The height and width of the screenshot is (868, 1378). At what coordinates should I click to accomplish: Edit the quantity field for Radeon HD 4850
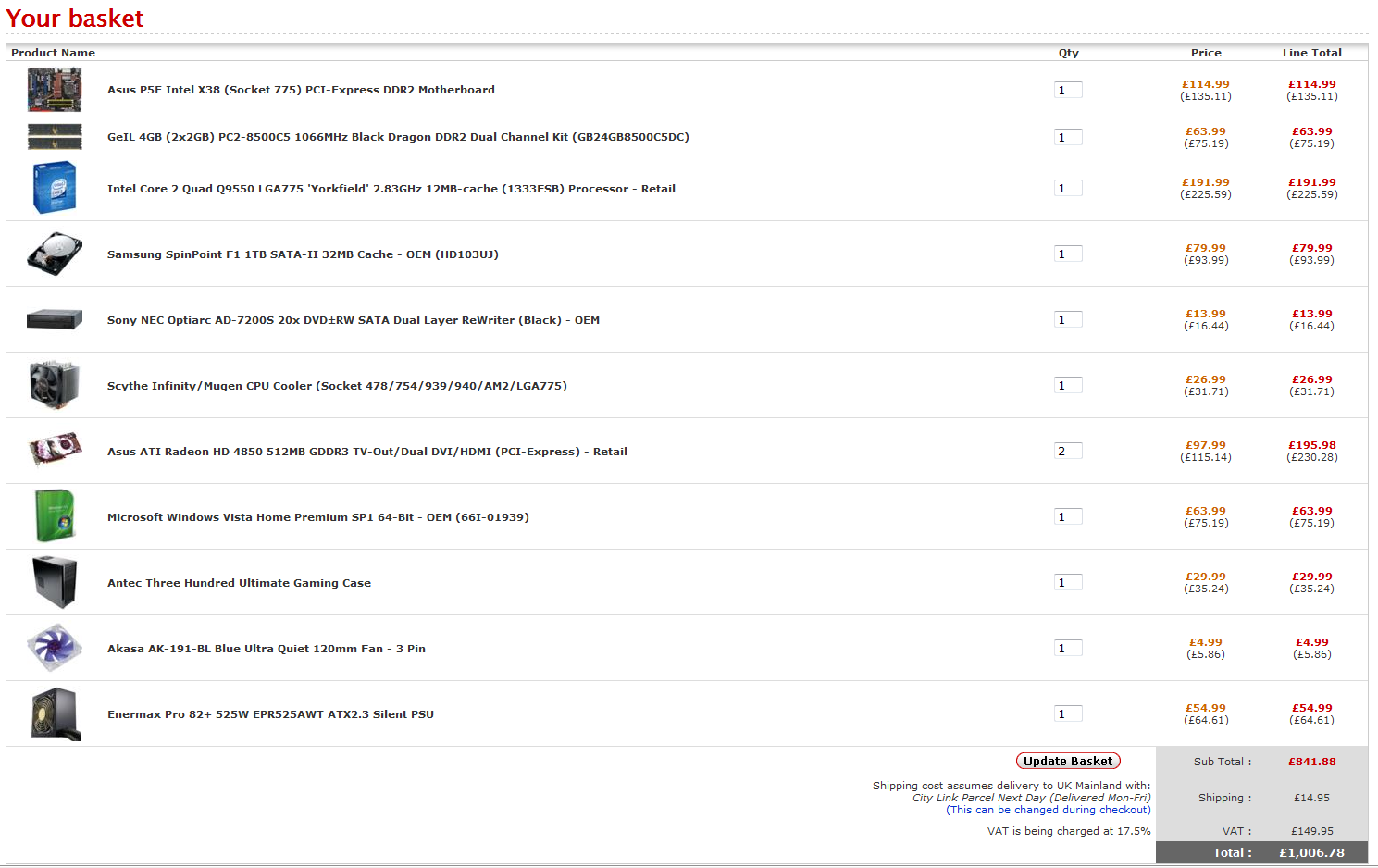point(1068,452)
